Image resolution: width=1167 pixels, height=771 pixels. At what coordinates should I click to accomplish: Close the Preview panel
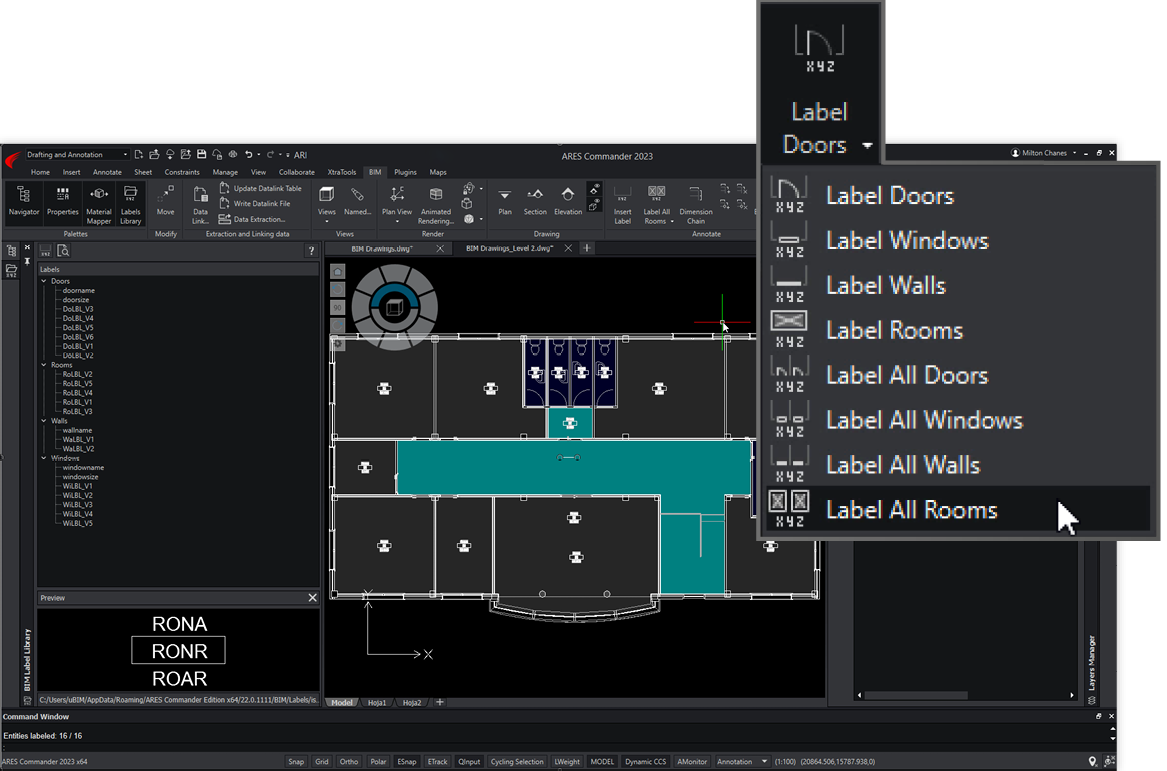pyautogui.click(x=313, y=598)
